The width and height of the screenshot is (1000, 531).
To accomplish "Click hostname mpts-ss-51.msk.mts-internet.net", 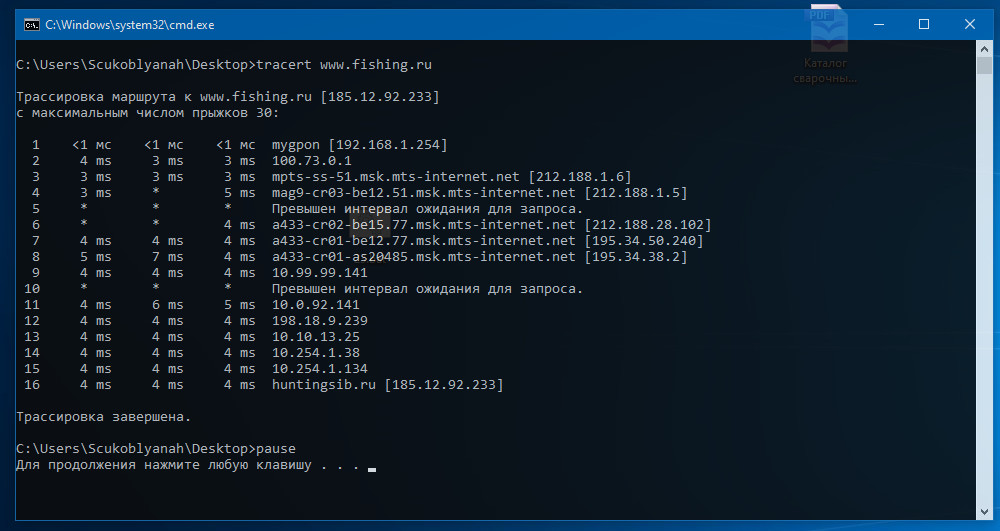I will (x=396, y=177).
